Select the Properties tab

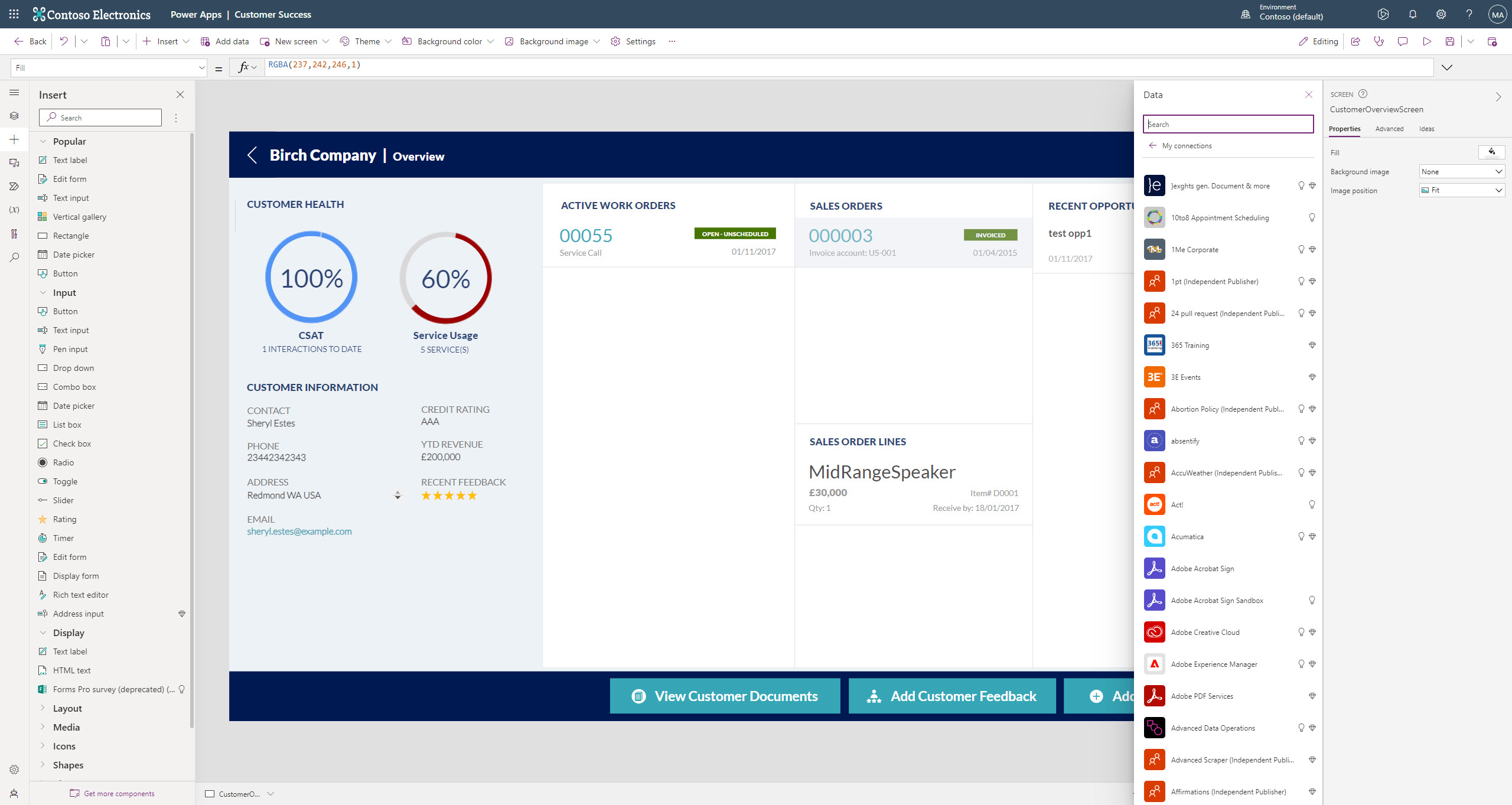1344,129
